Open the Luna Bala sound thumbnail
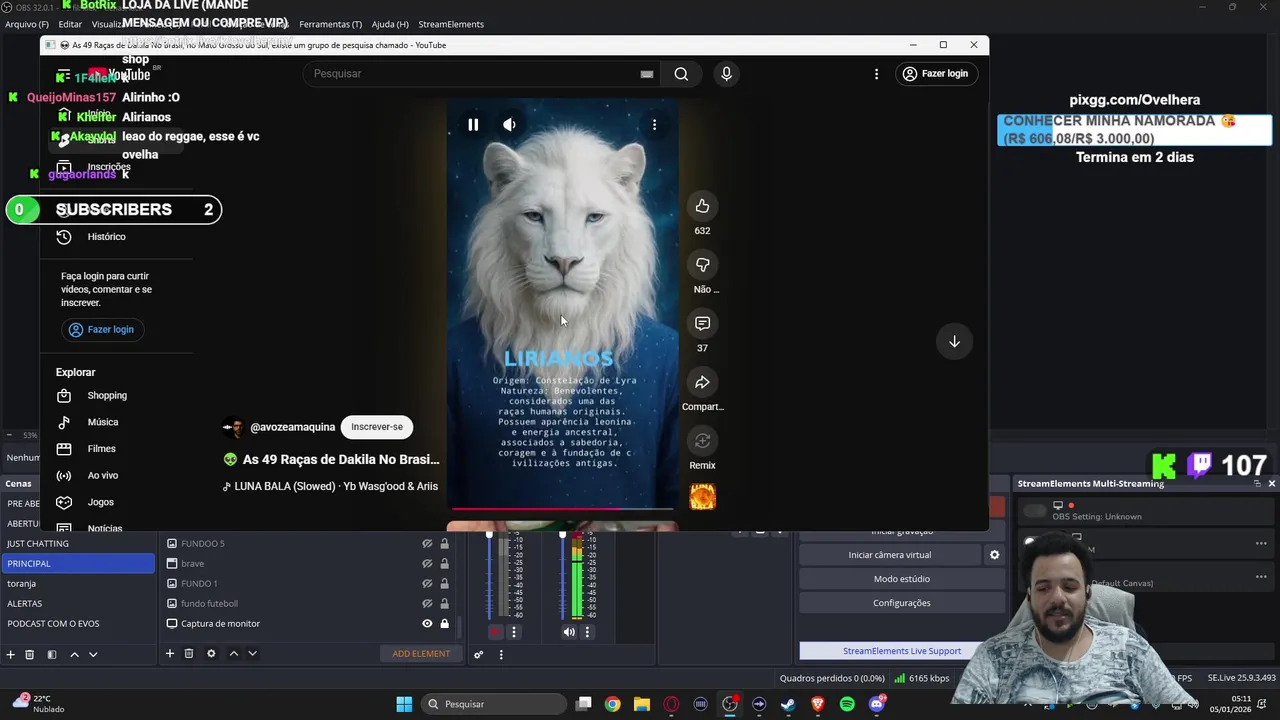 pyautogui.click(x=702, y=496)
